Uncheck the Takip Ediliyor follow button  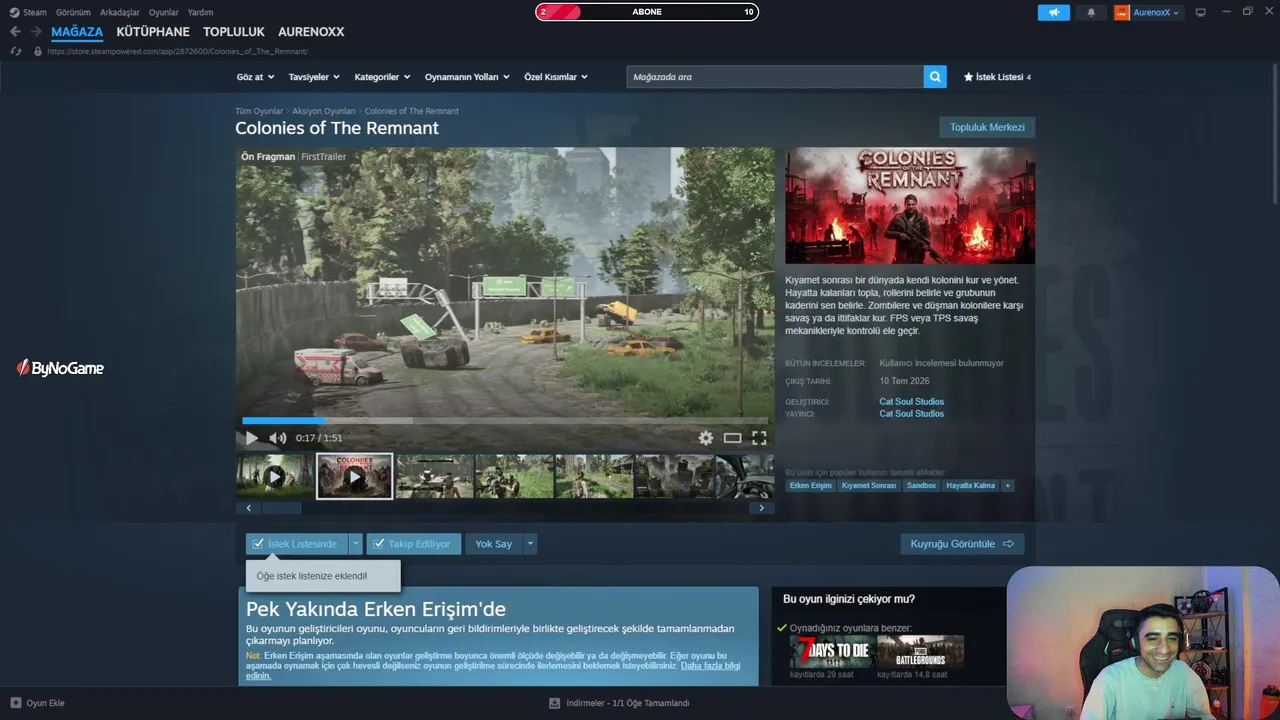coord(413,544)
